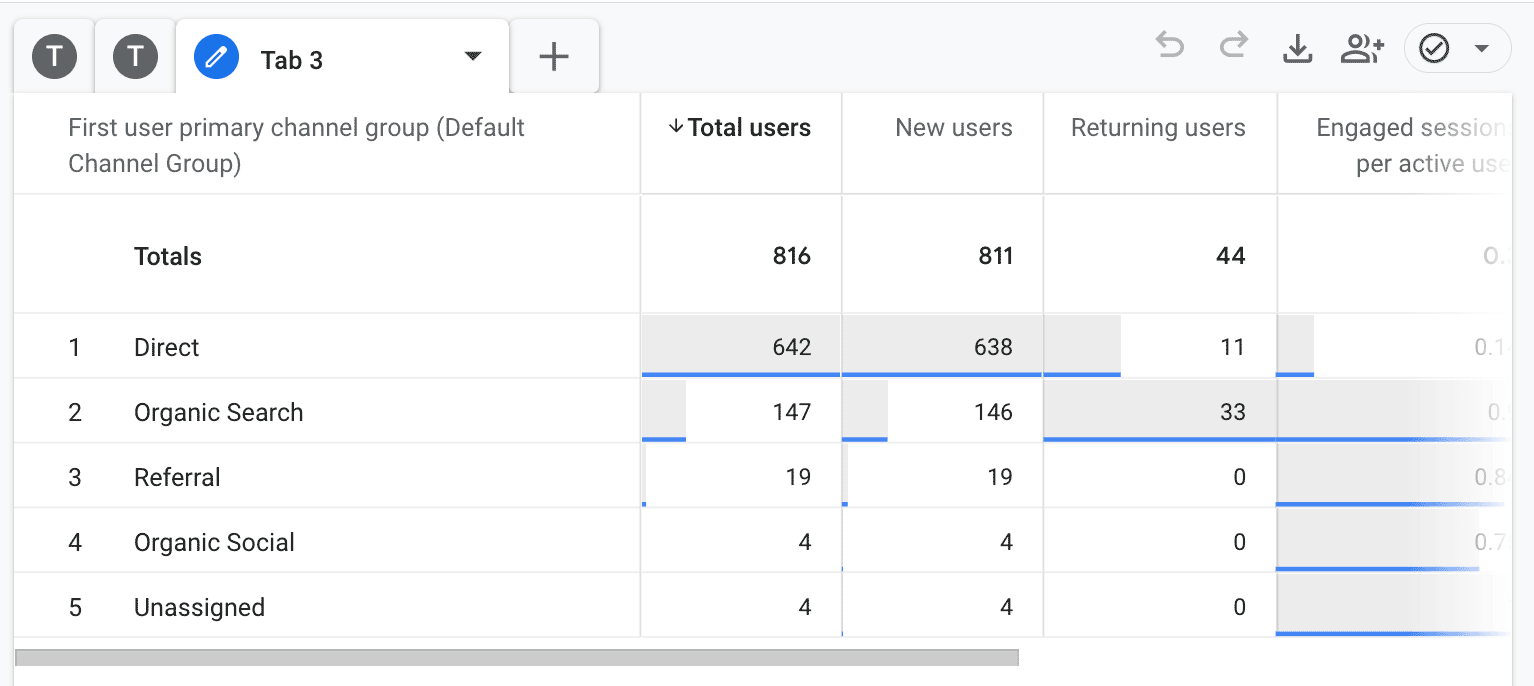Image resolution: width=1534 pixels, height=686 pixels.
Task: Sort by New users column header
Action: (x=953, y=128)
